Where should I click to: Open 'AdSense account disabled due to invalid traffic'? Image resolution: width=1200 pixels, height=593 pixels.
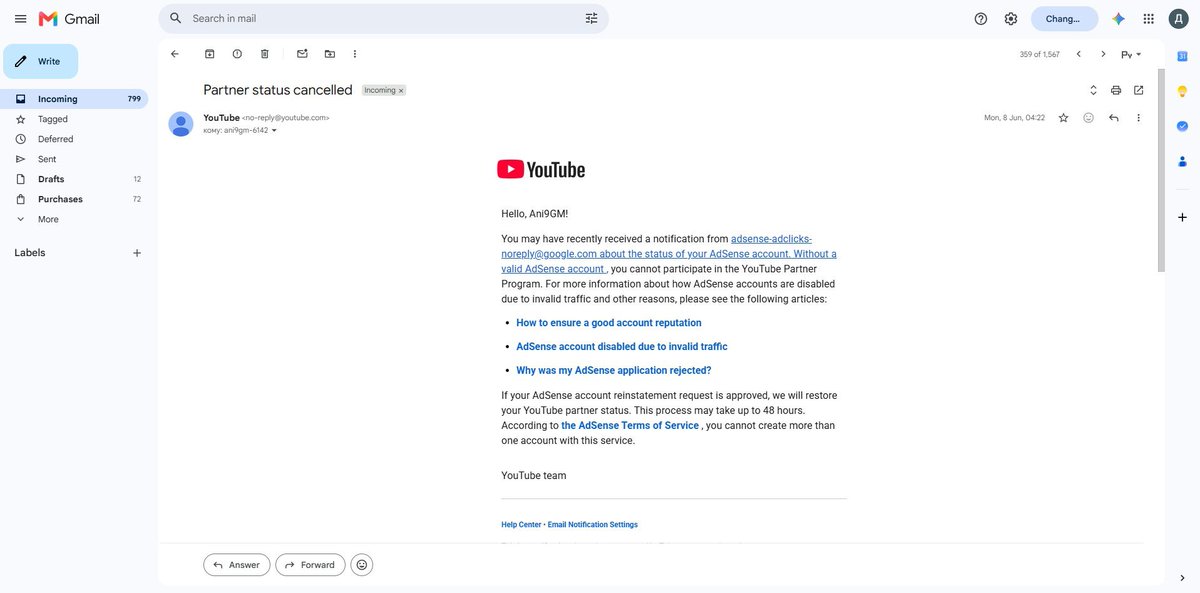[x=622, y=347]
